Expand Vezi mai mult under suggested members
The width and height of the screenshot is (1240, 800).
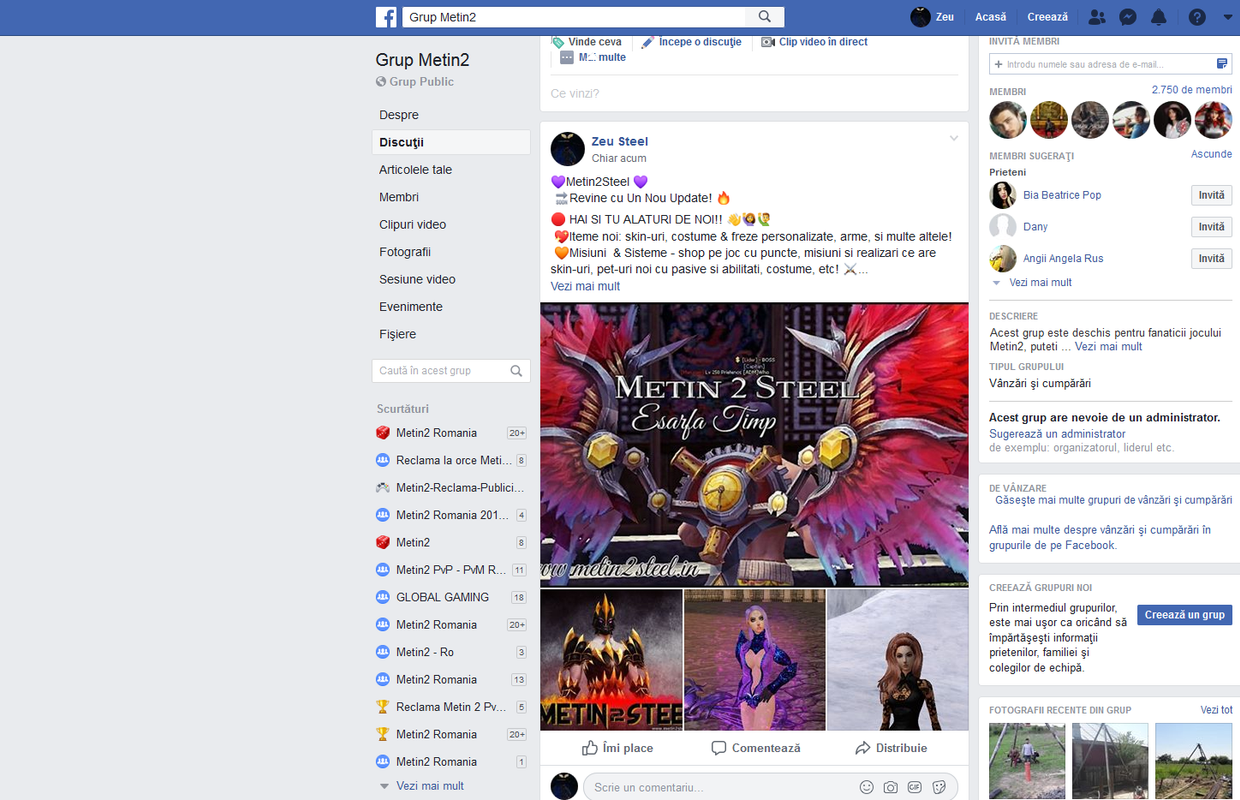1040,283
